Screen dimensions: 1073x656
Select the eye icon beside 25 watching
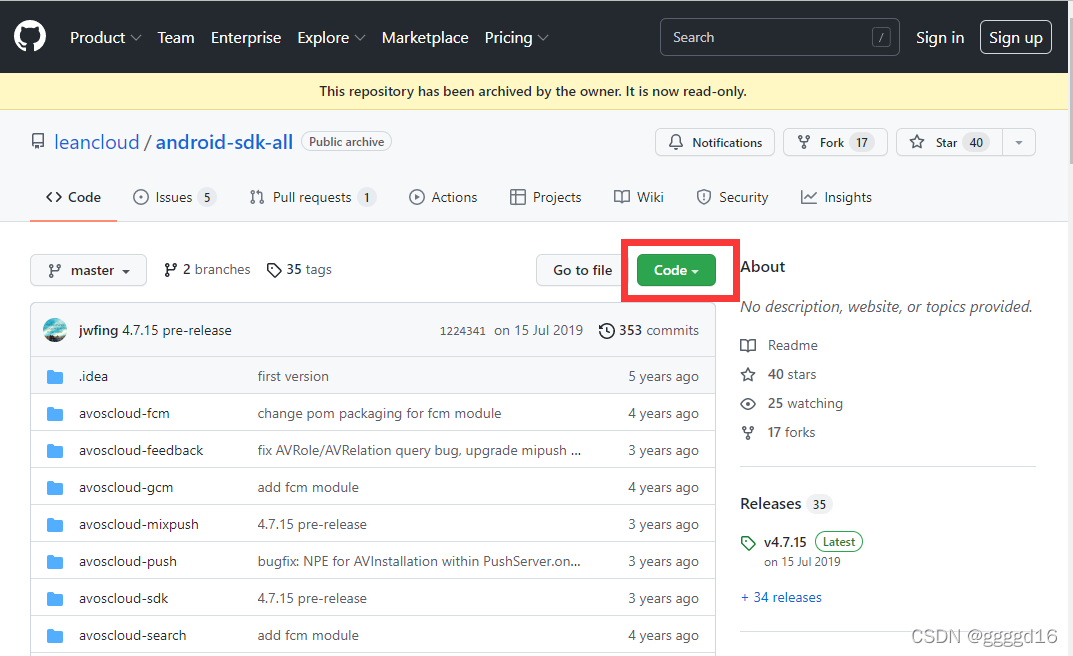tap(748, 404)
